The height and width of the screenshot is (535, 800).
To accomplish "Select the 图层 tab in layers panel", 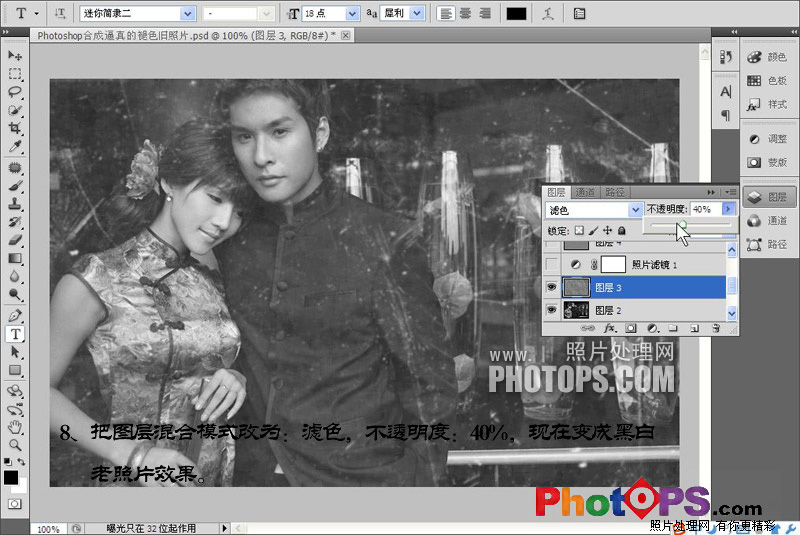I will [x=556, y=192].
